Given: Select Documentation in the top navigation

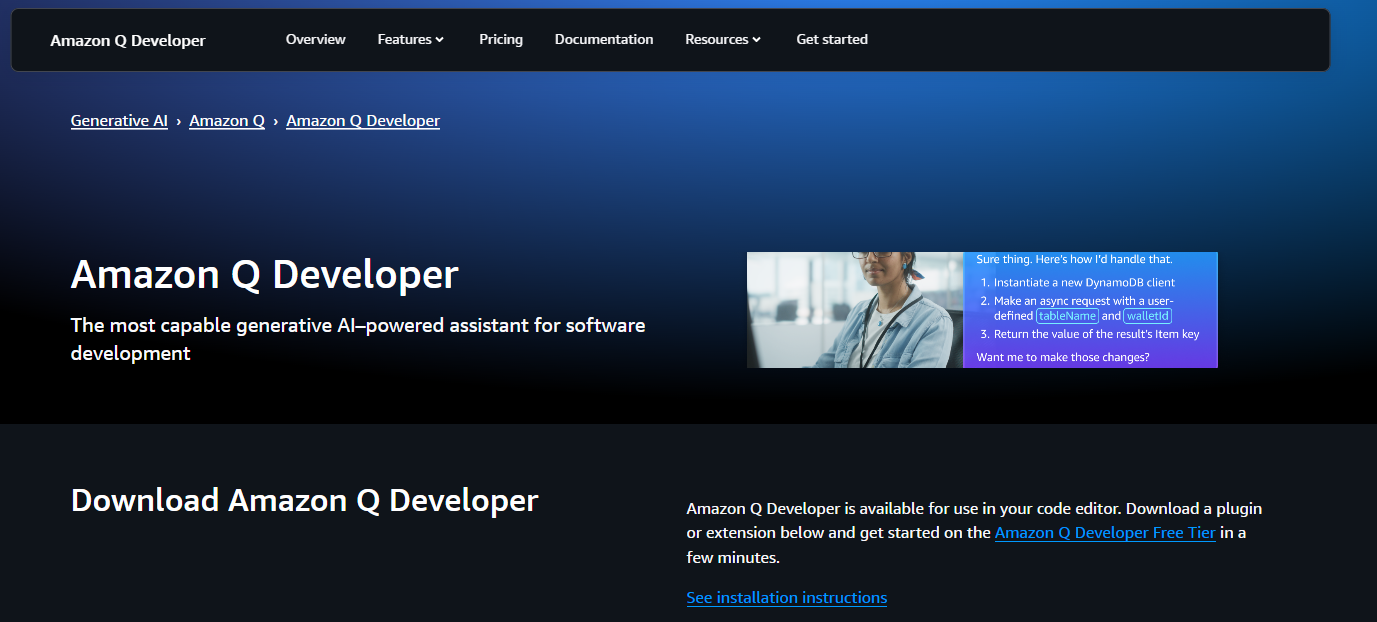Looking at the screenshot, I should (x=604, y=40).
